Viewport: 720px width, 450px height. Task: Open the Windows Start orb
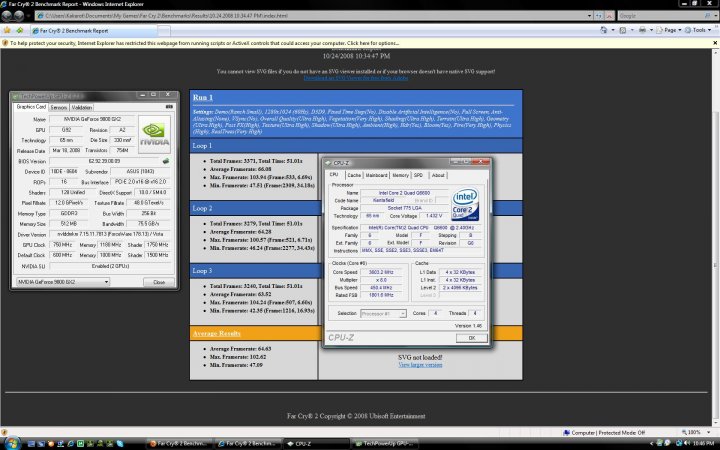pyautogui.click(x=11, y=443)
